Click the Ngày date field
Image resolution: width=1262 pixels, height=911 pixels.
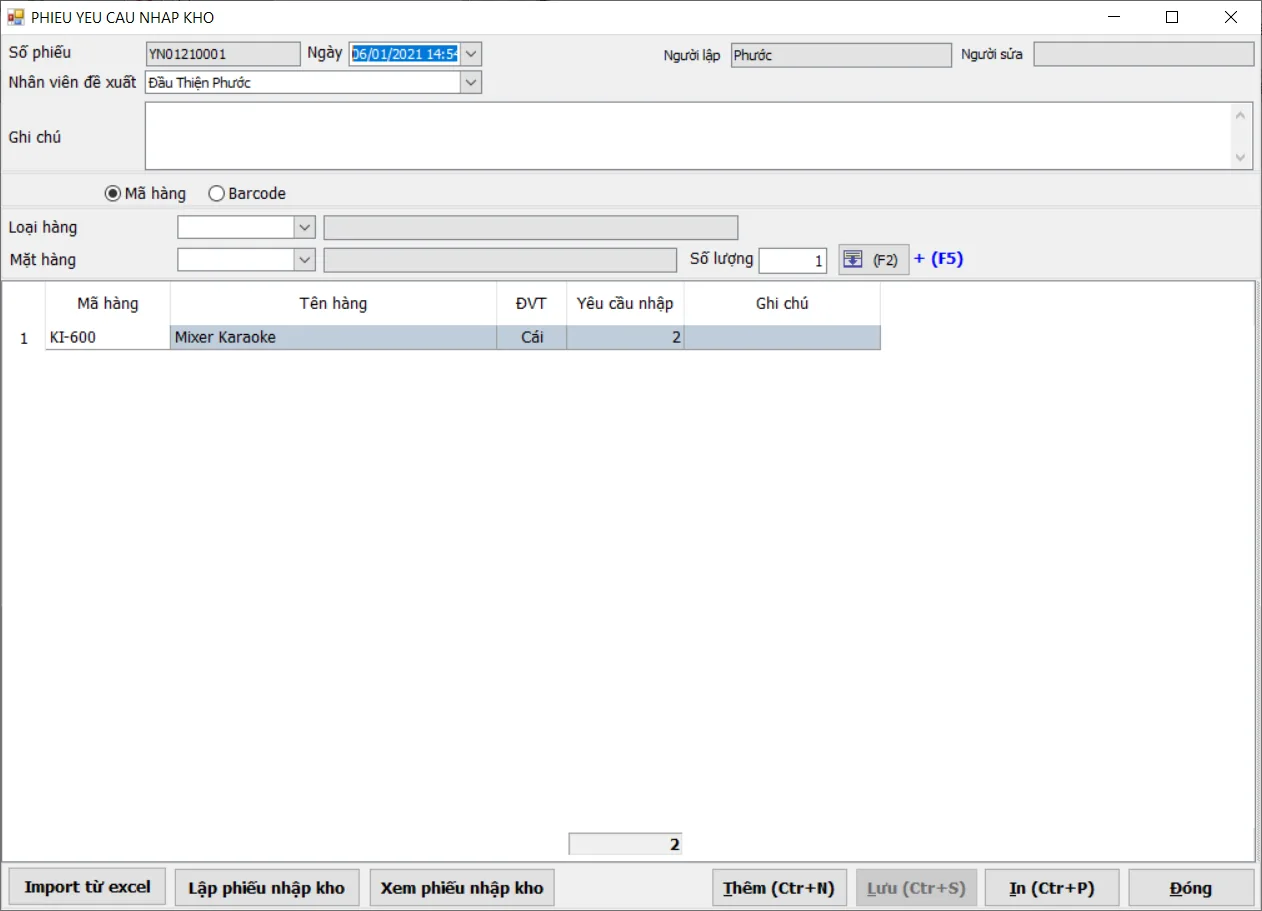(404, 54)
